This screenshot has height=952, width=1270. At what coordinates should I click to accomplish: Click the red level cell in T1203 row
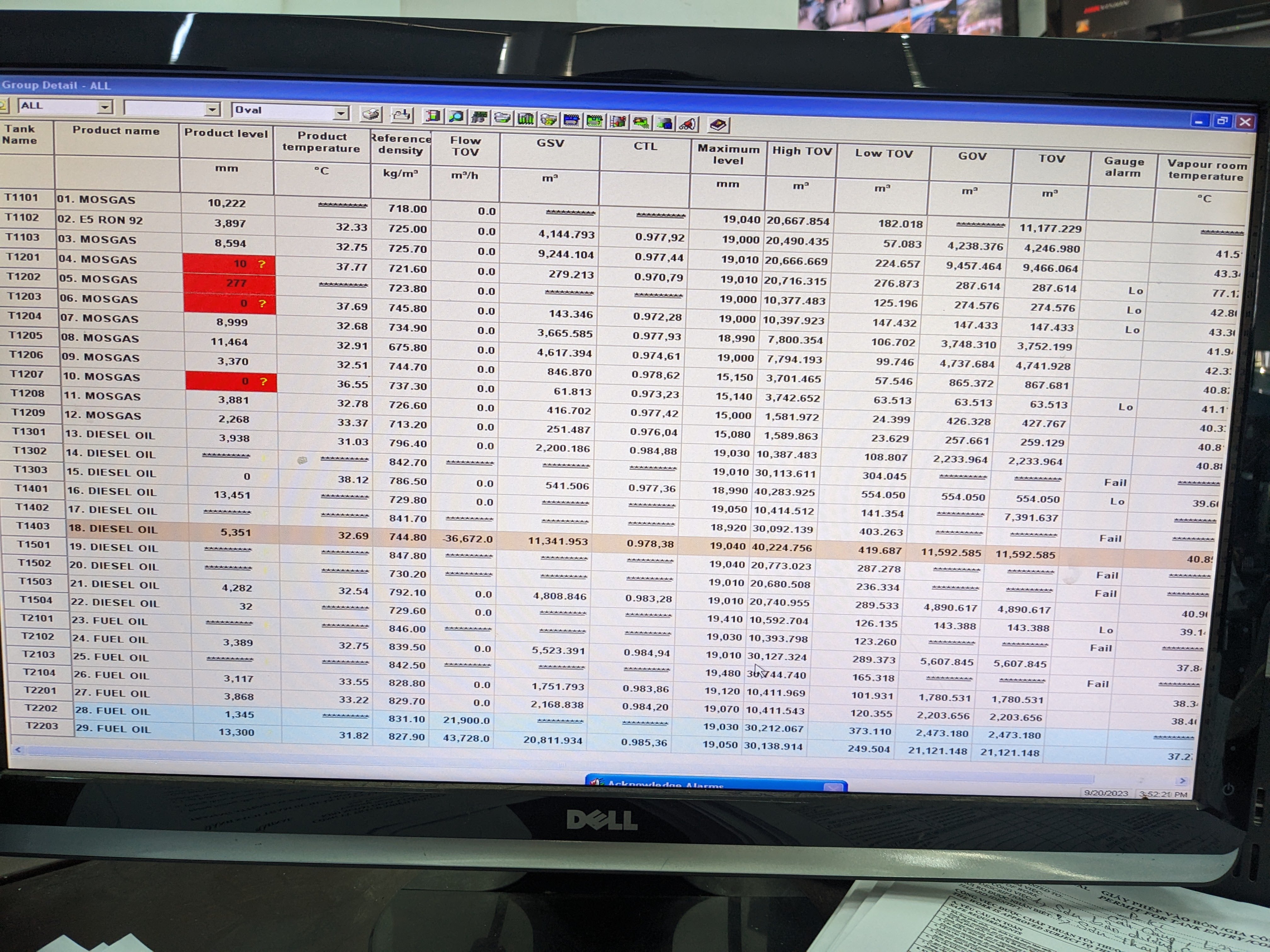pyautogui.click(x=230, y=303)
